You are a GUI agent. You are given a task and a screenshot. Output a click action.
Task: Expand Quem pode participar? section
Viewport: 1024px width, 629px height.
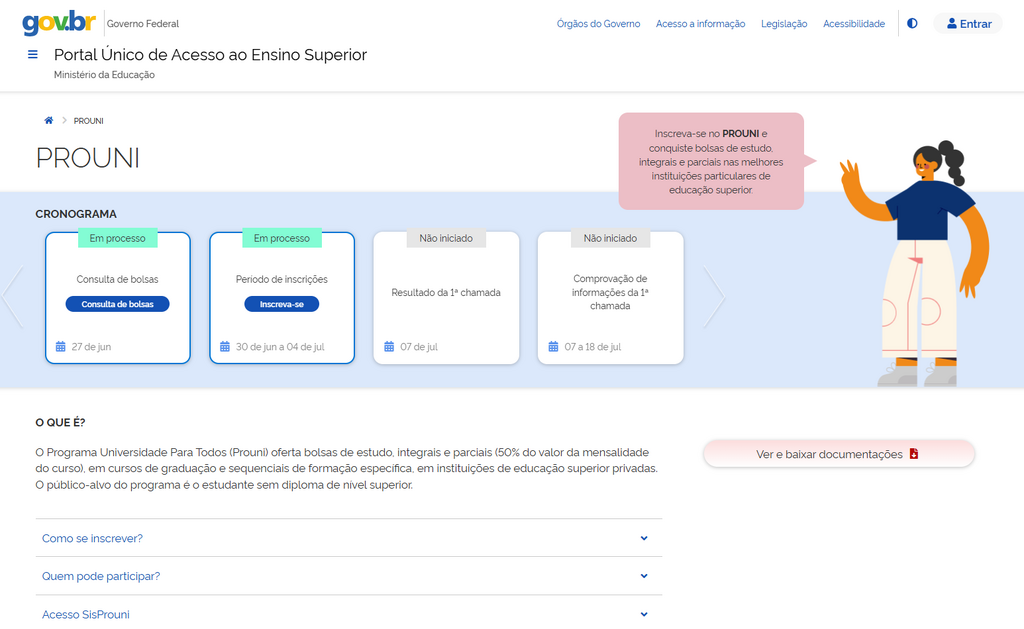coord(349,576)
